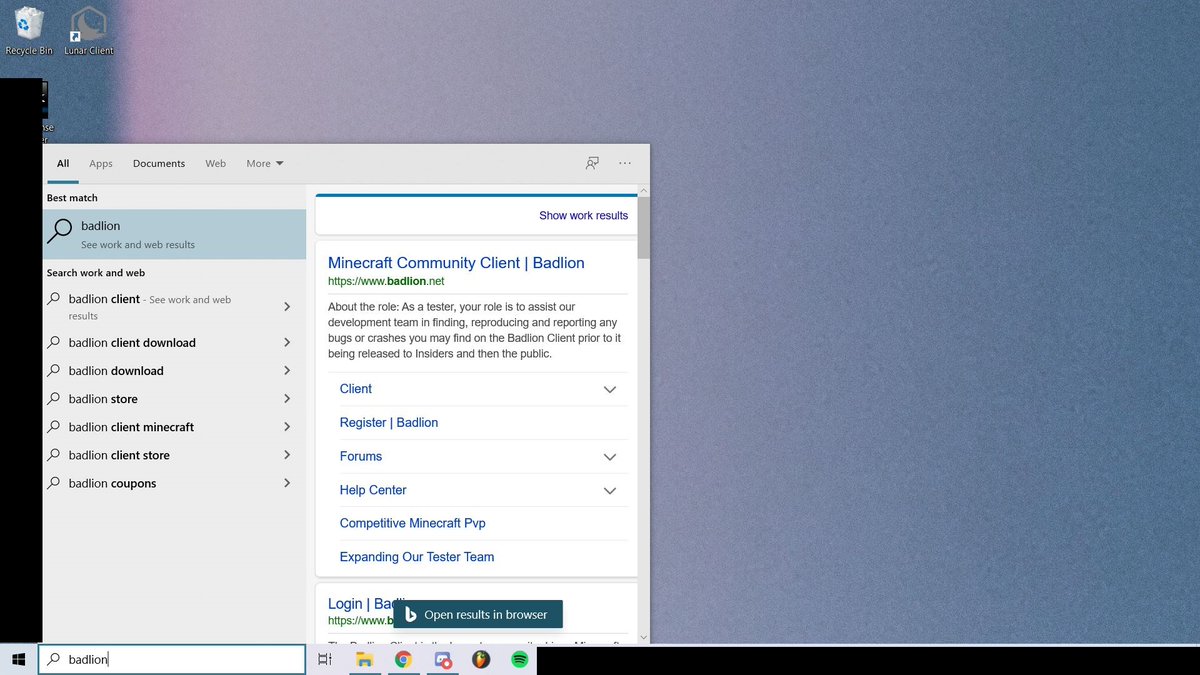Viewport: 1200px width, 675px height.
Task: Click the scrollbar down arrow in results
Action: [x=643, y=637]
